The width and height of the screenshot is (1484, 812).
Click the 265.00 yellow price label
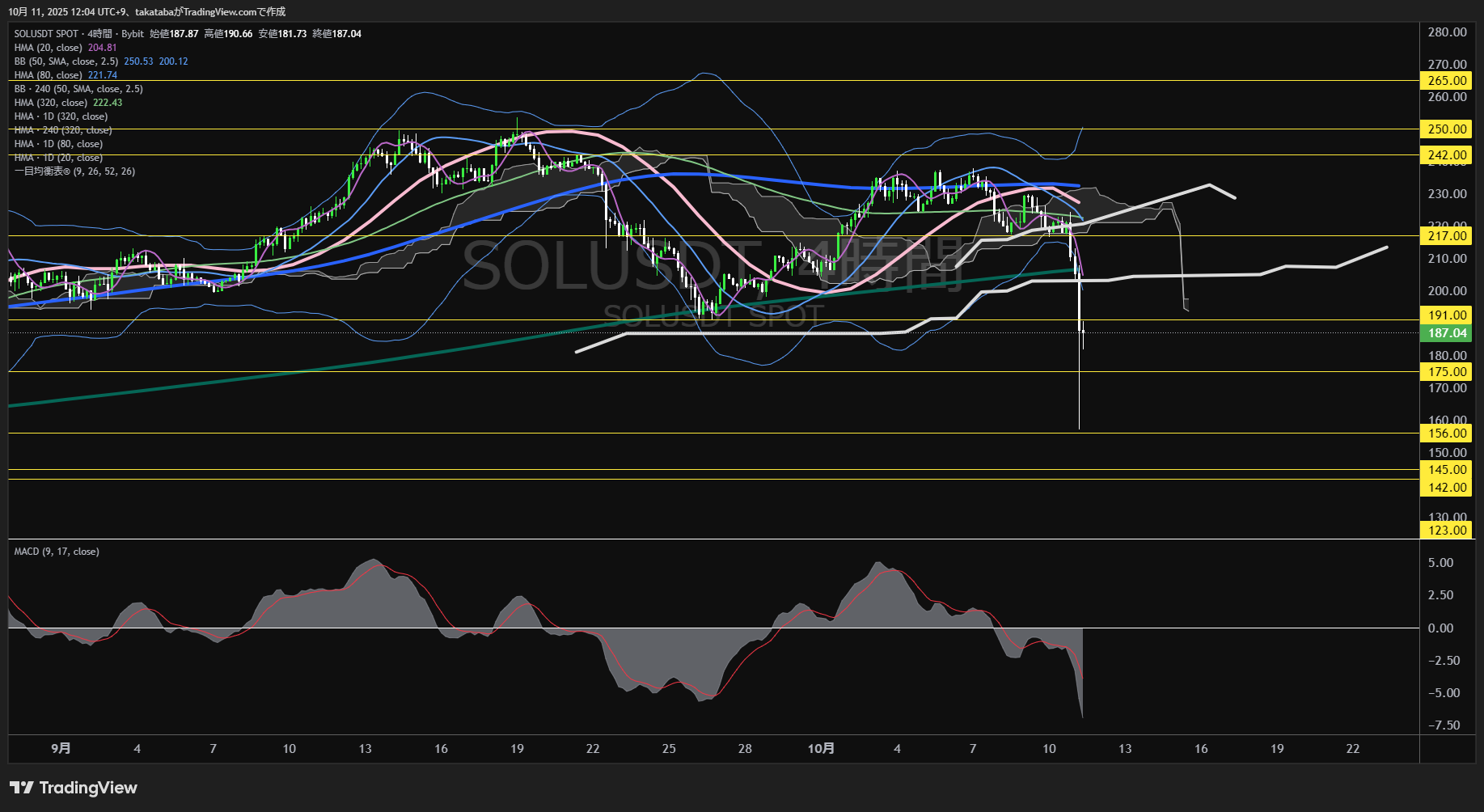point(1447,81)
